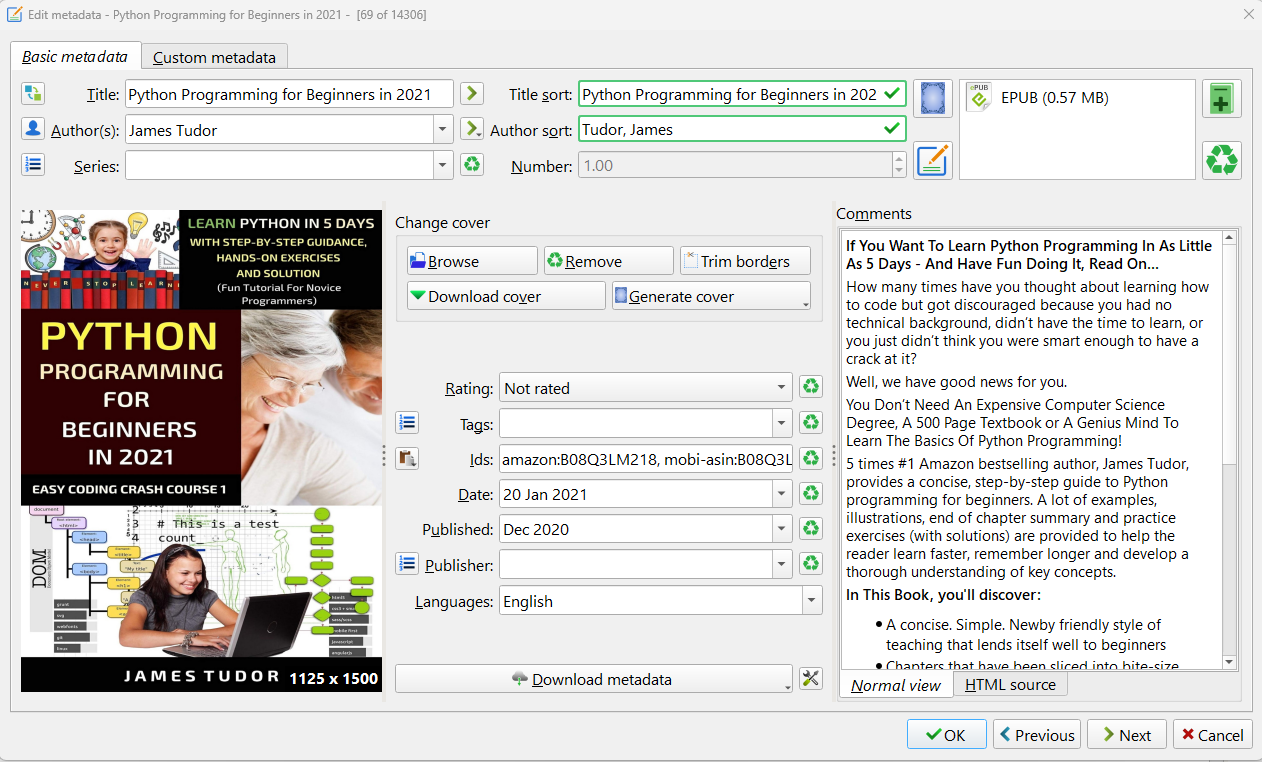Open the Rating dropdown
The width and height of the screenshot is (1262, 762).
782,388
